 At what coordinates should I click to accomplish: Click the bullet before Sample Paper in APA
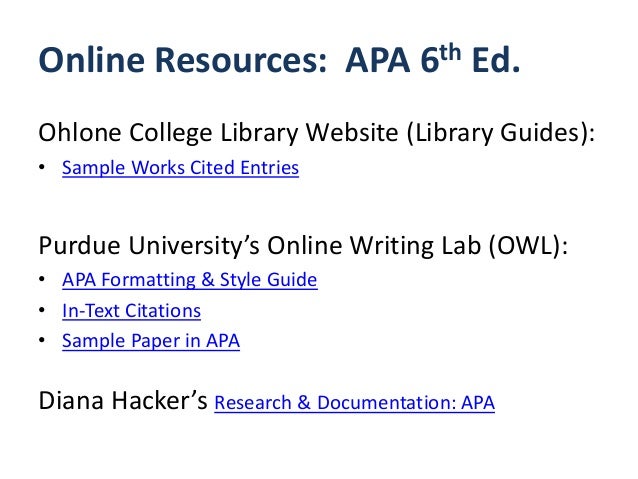42,342
